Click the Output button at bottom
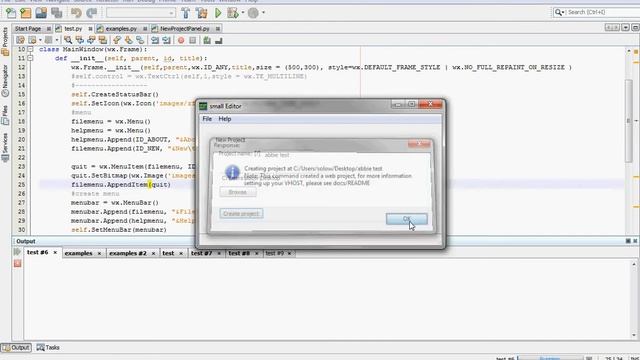The height and width of the screenshot is (360, 640). click(x=16, y=348)
